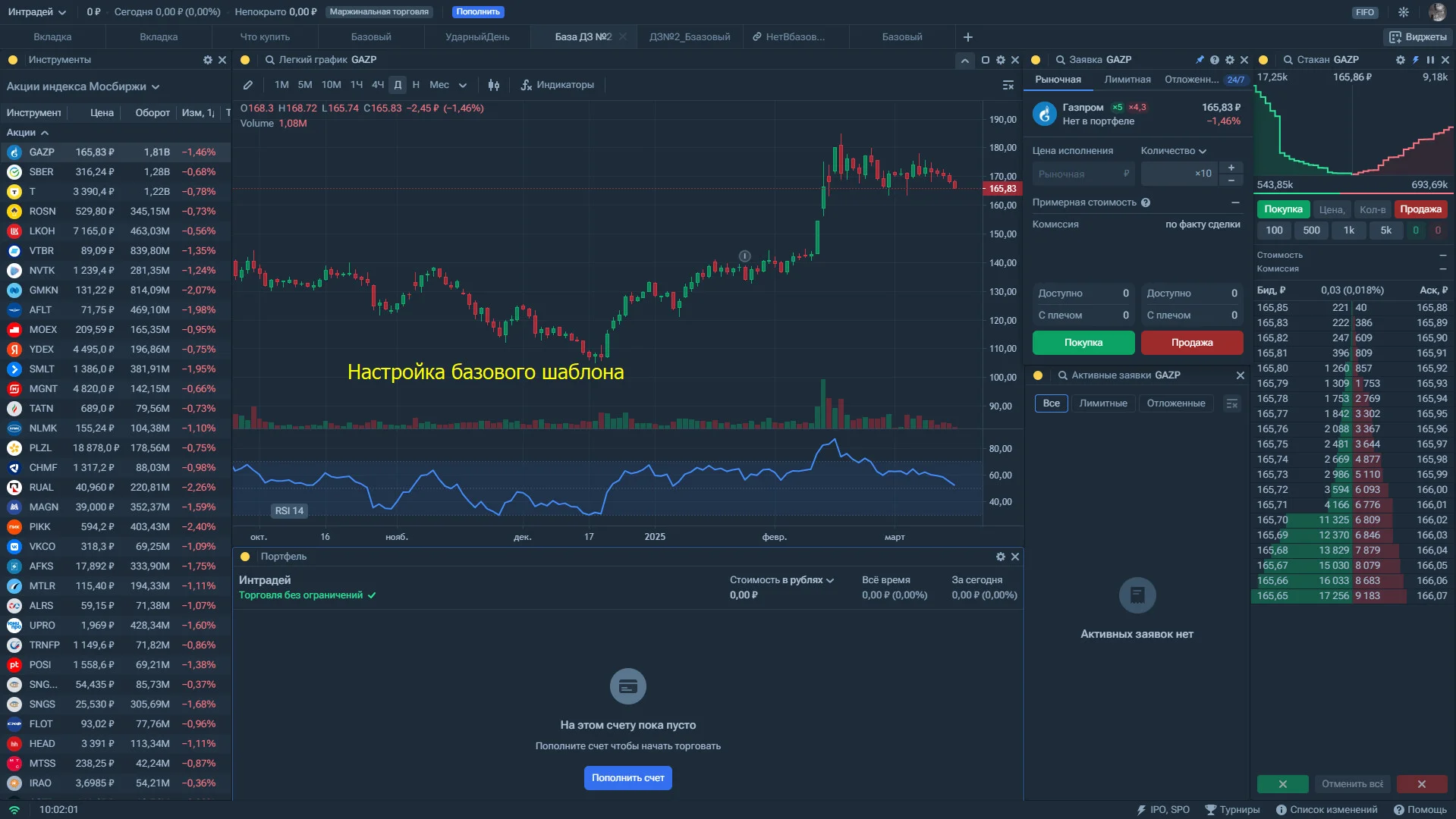This screenshot has width=1456, height=819.
Task: Collapse the Акции group in instruments
Action: click(27, 133)
